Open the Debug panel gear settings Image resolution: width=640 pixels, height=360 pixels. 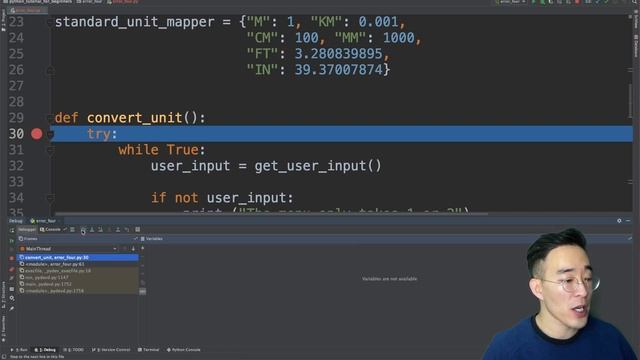coord(619,221)
